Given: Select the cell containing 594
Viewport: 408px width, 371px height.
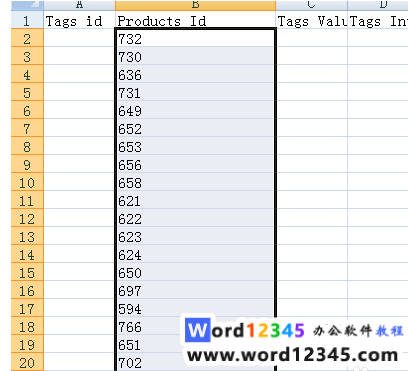Looking at the screenshot, I should 196,308.
